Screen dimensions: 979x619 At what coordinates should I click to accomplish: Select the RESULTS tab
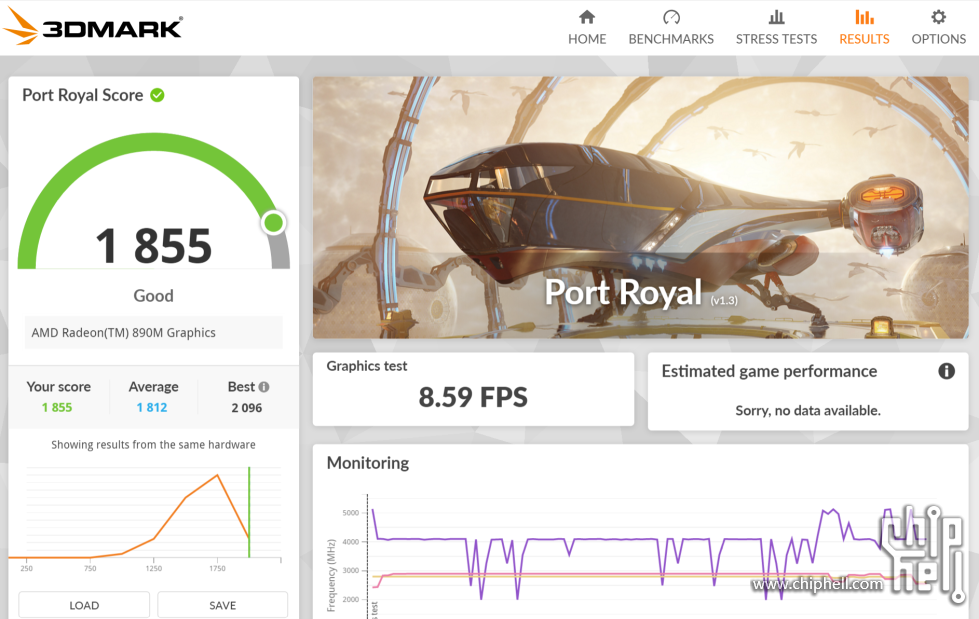click(x=864, y=29)
